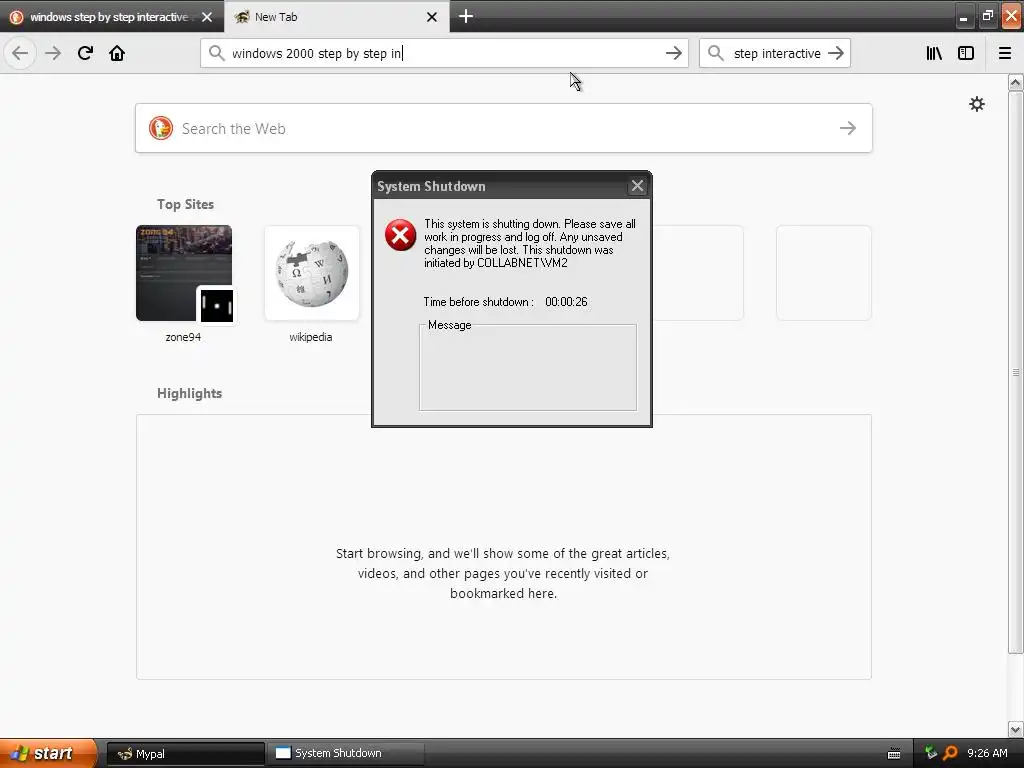Select Mypal taskbar button
1024x768 pixels.
[x=185, y=754]
